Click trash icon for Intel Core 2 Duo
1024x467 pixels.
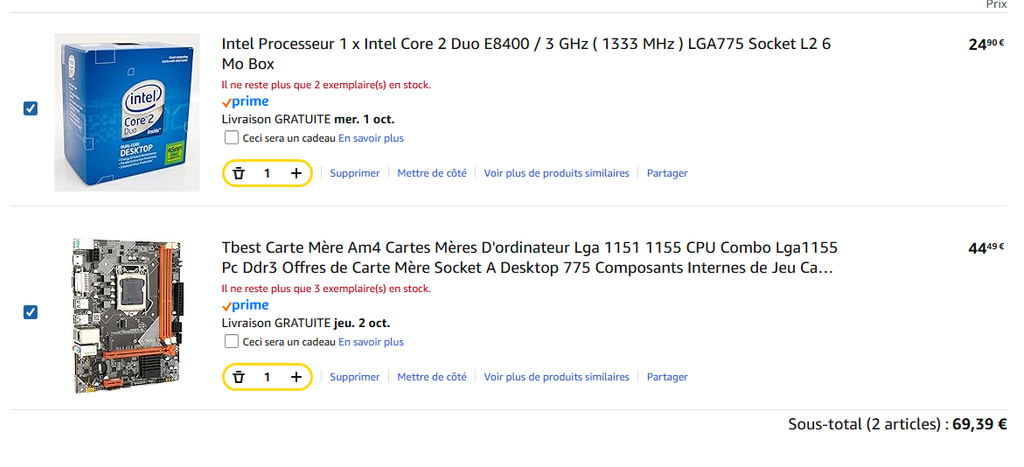pyautogui.click(x=238, y=173)
